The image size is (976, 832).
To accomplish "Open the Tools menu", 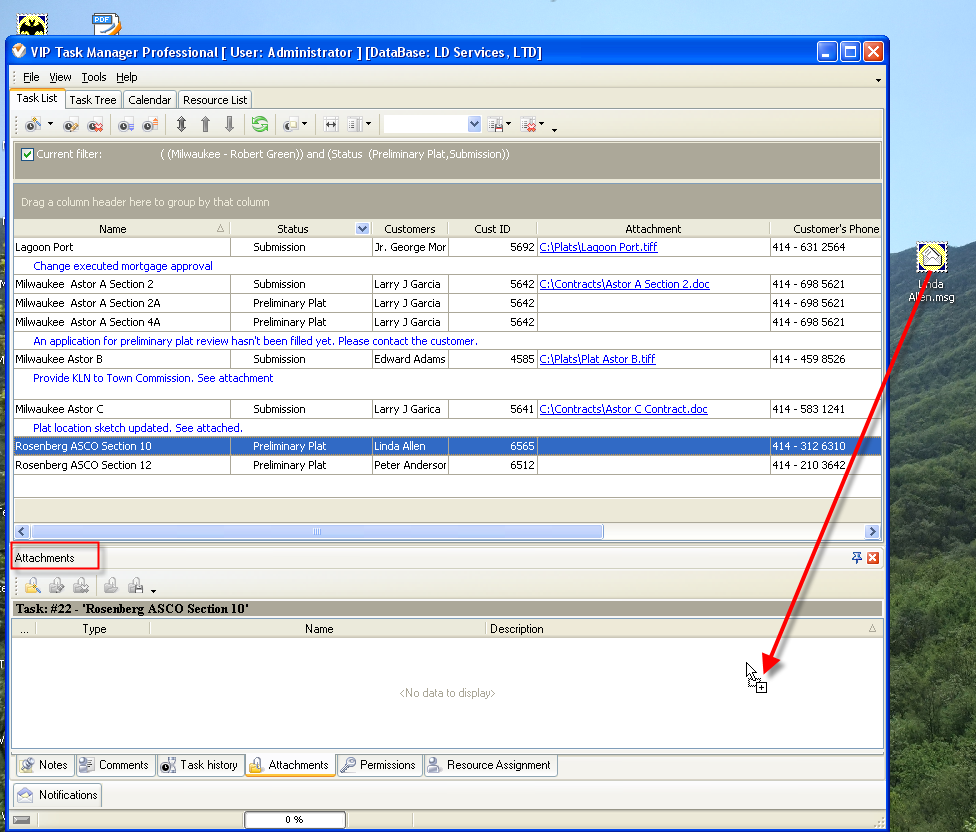I will point(94,77).
